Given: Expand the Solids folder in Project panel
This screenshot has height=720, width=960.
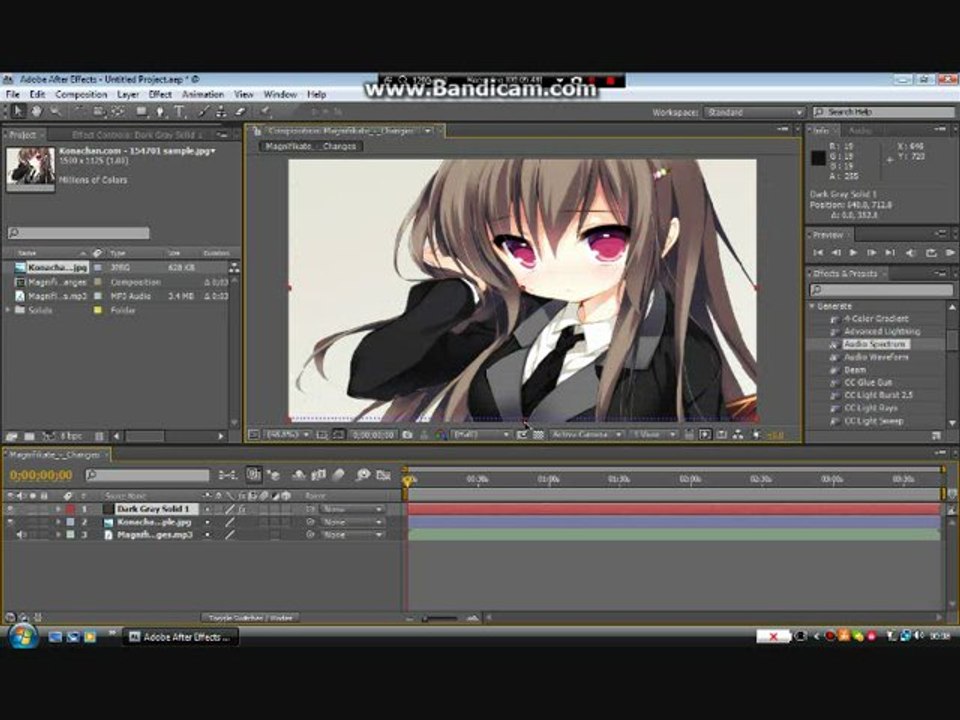Looking at the screenshot, I should [8, 310].
